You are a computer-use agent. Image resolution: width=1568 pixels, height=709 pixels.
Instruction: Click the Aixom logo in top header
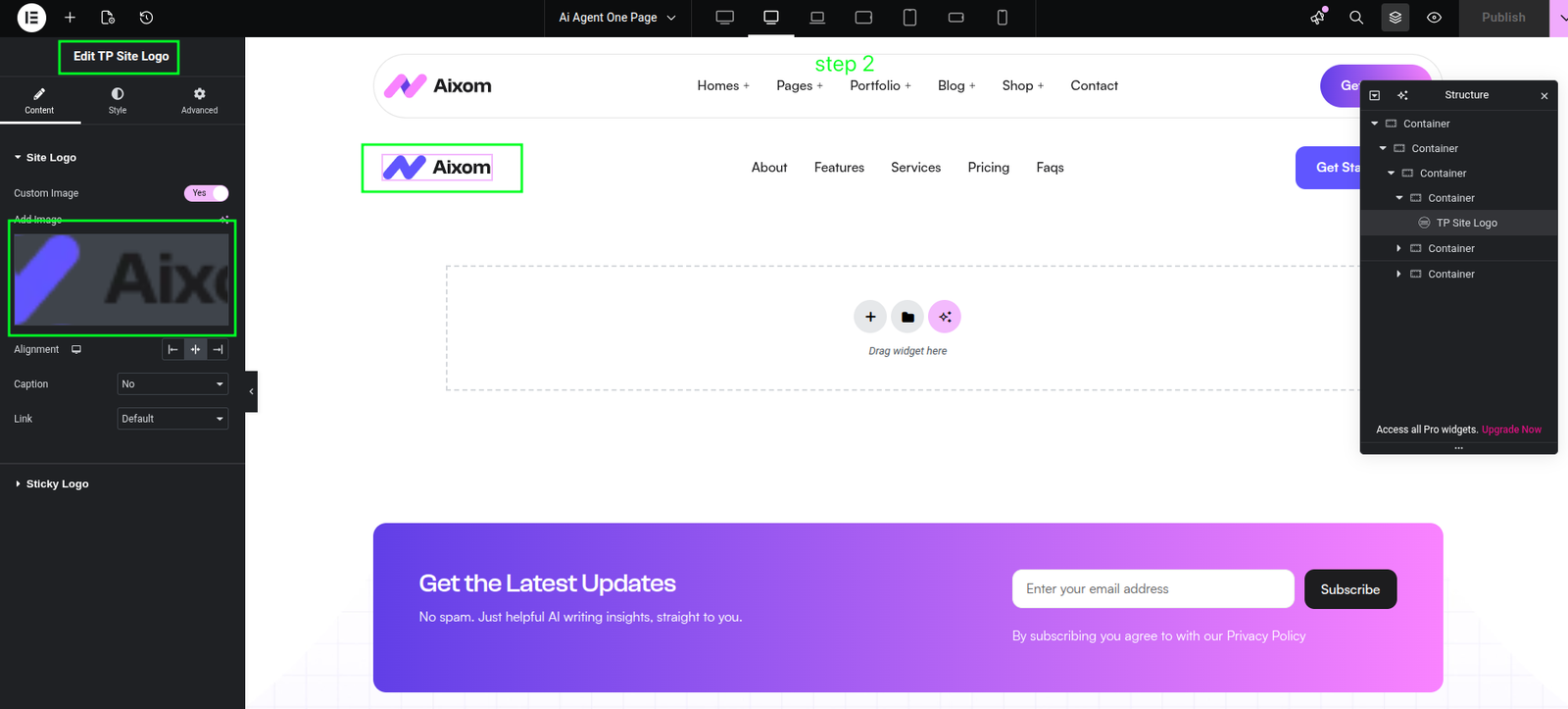(x=438, y=86)
